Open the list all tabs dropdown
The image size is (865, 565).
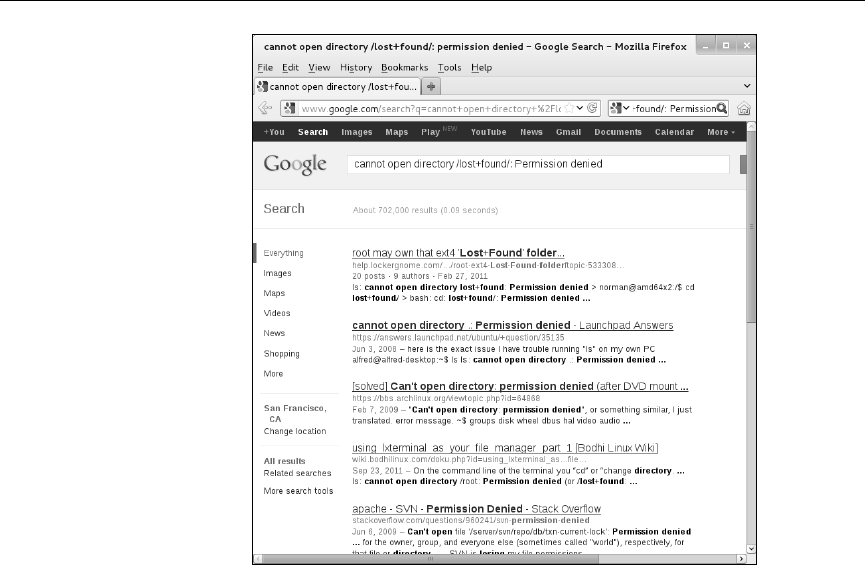[x=747, y=86]
